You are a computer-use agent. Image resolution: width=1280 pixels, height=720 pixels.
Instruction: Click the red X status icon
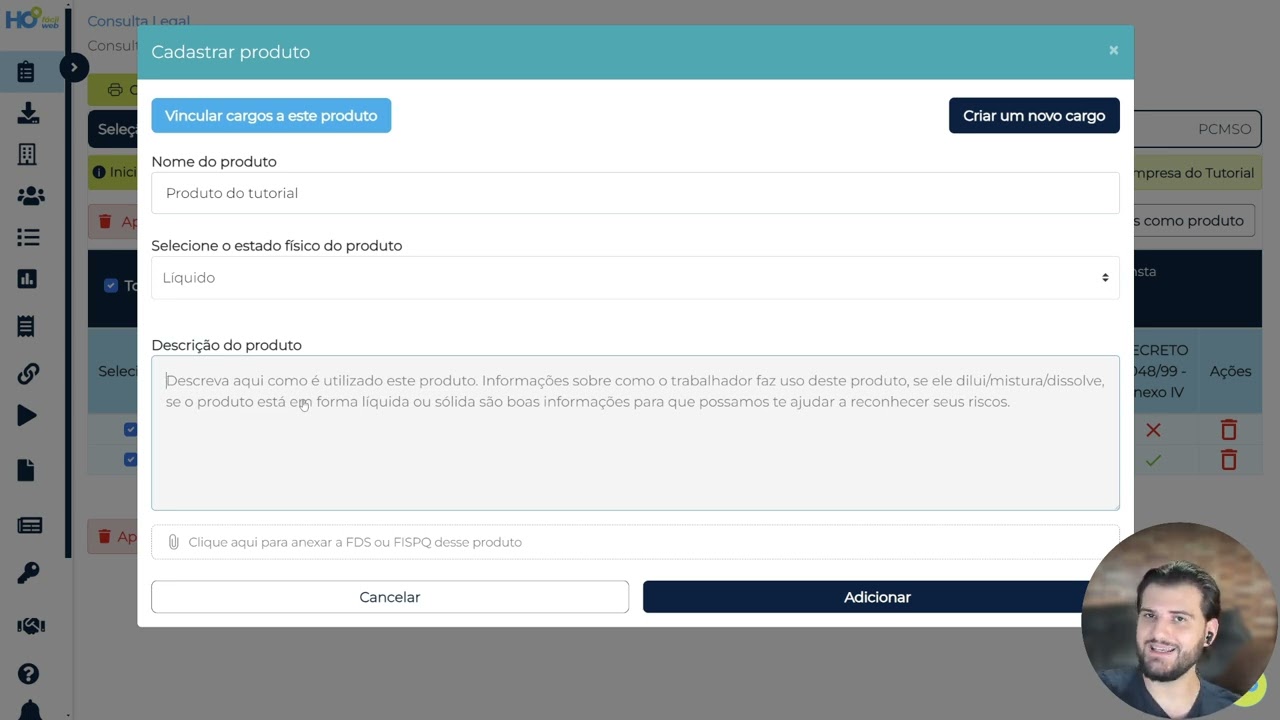tap(1153, 430)
